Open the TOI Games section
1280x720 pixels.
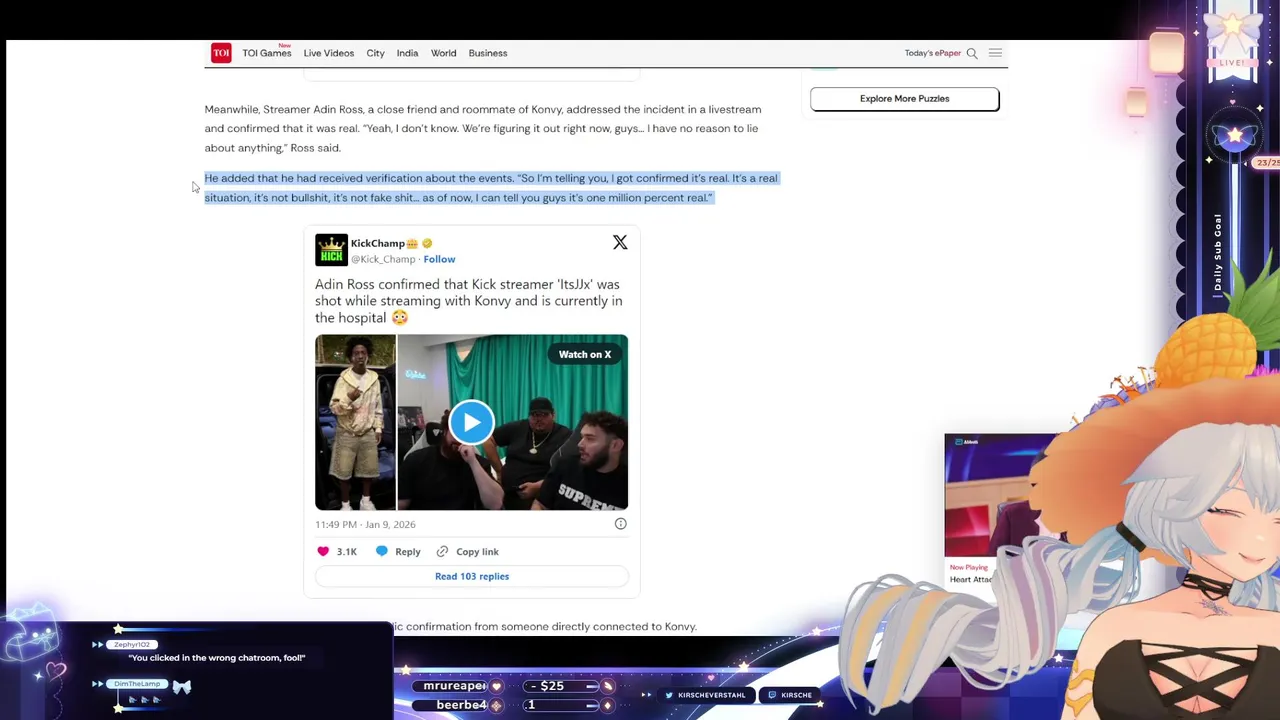click(266, 53)
